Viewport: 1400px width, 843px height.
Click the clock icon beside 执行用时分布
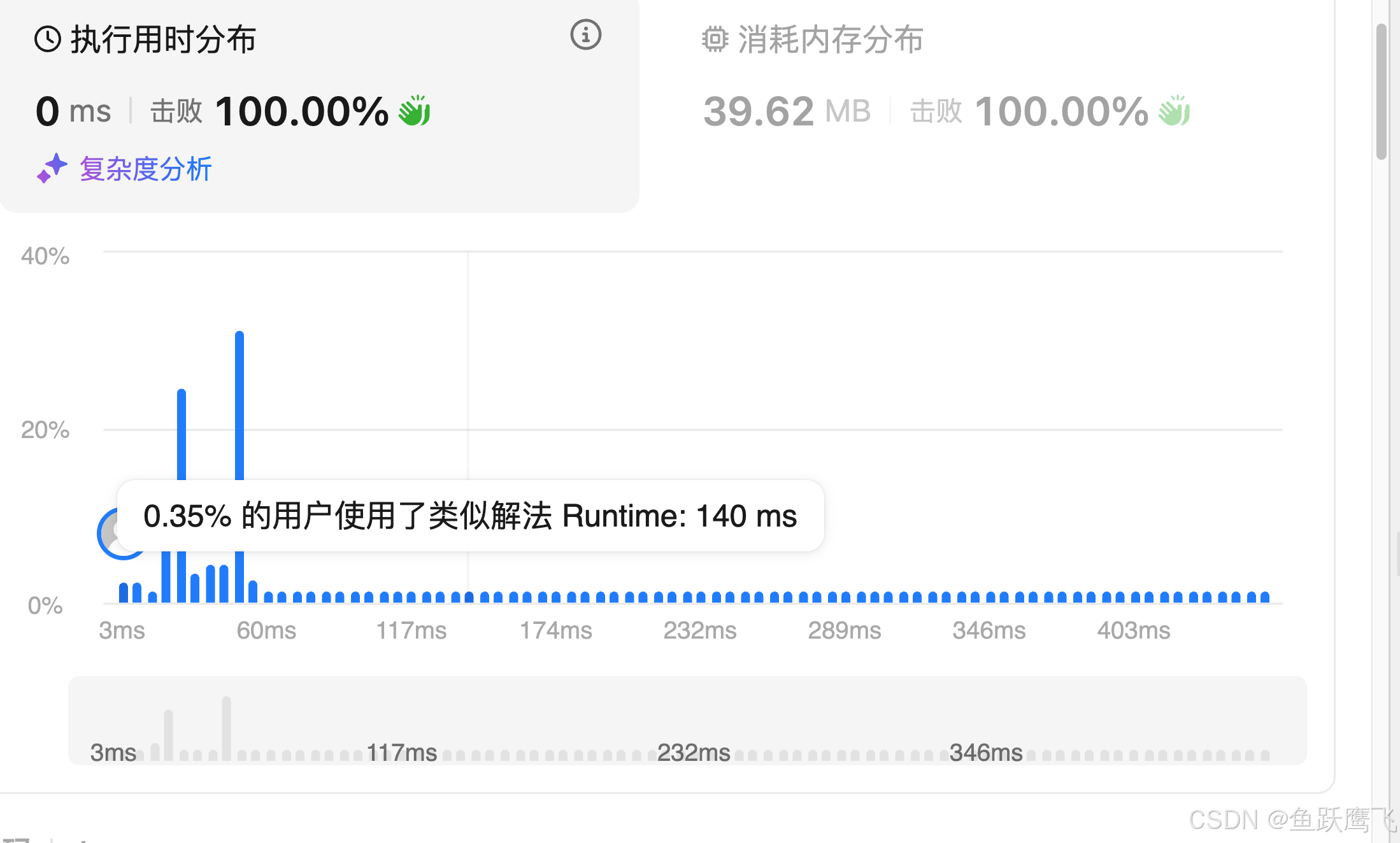48,39
